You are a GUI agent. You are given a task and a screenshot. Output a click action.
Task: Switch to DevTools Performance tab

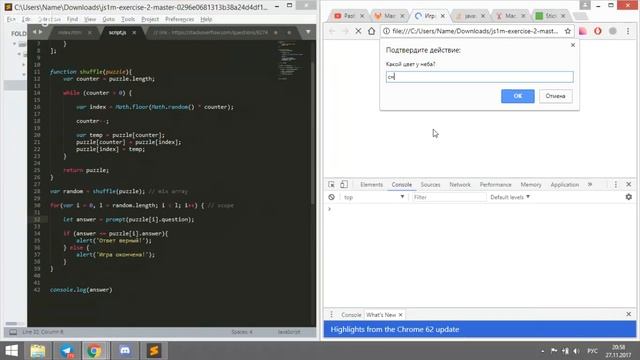coord(496,184)
